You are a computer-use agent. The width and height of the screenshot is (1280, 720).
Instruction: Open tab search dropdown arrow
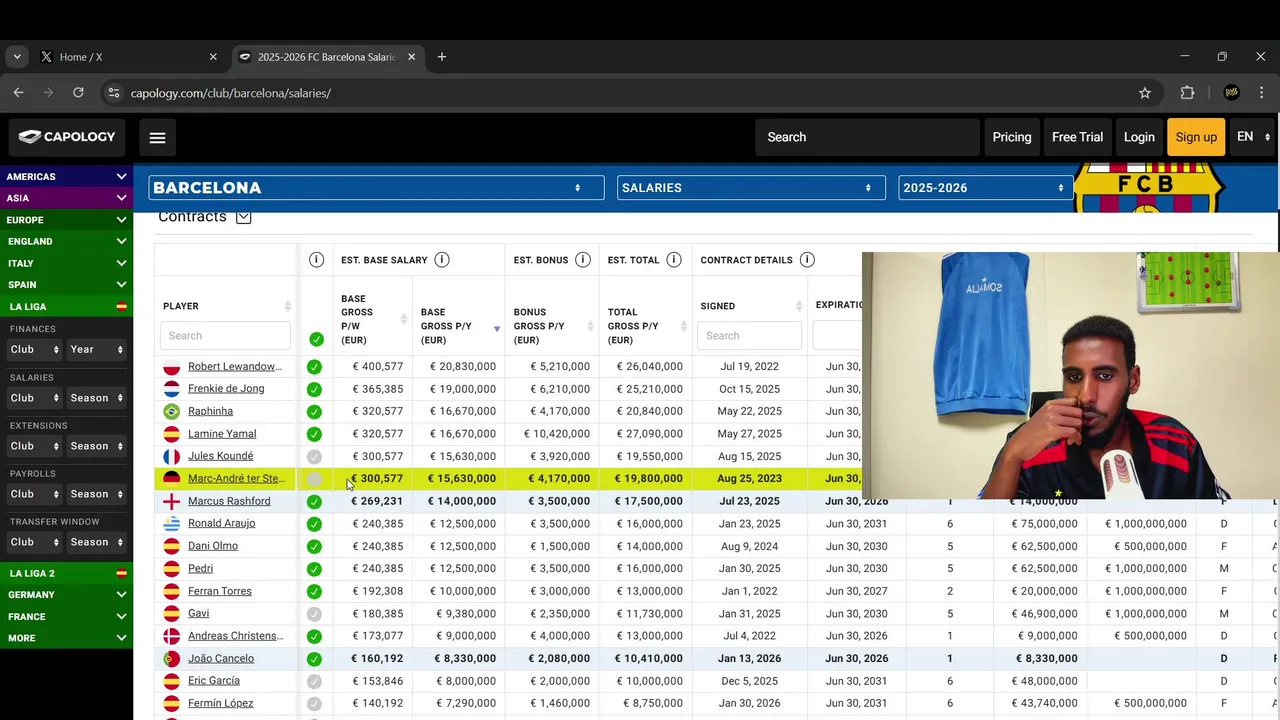pyautogui.click(x=17, y=57)
